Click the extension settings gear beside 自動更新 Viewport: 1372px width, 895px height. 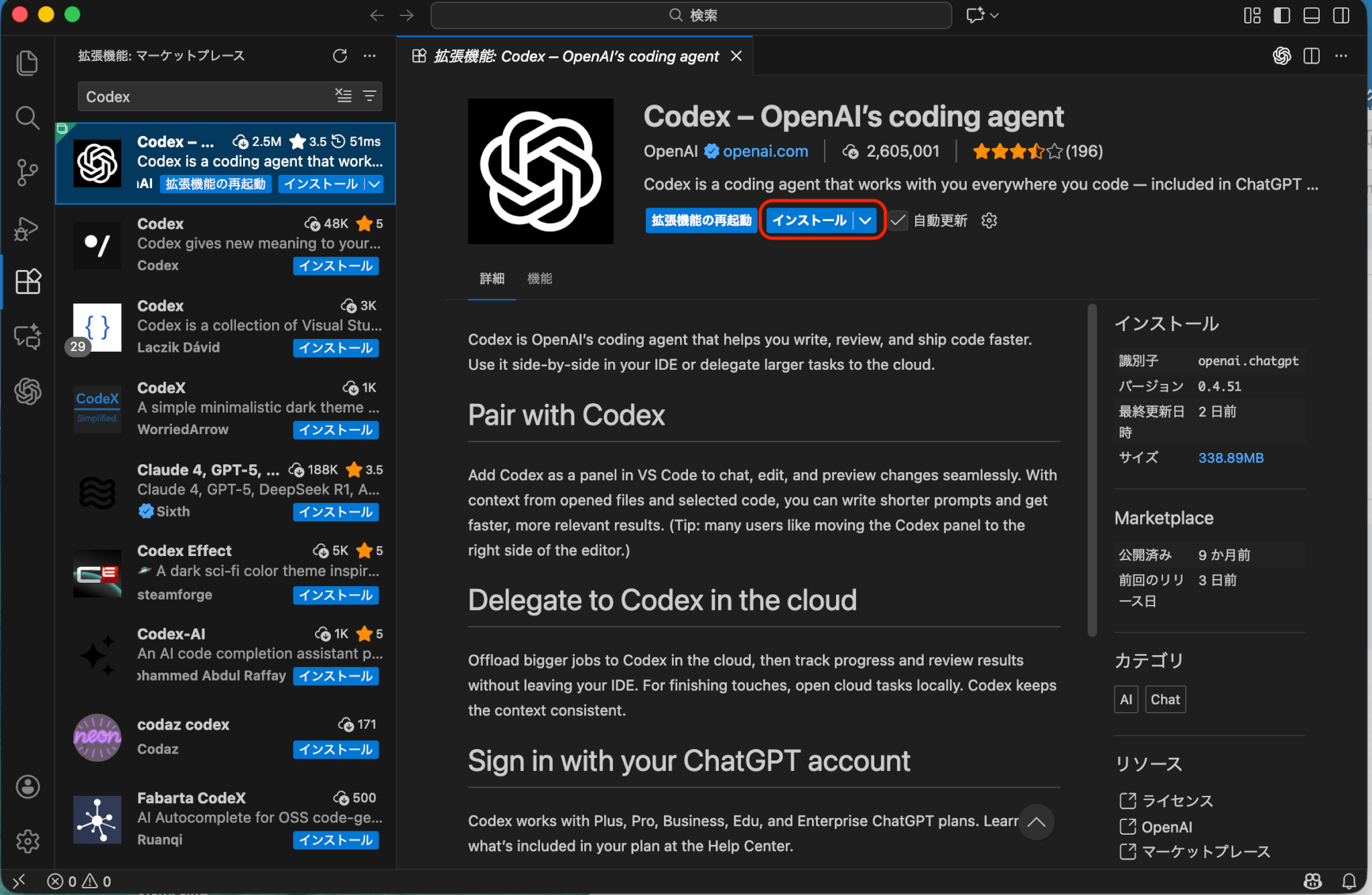(989, 220)
